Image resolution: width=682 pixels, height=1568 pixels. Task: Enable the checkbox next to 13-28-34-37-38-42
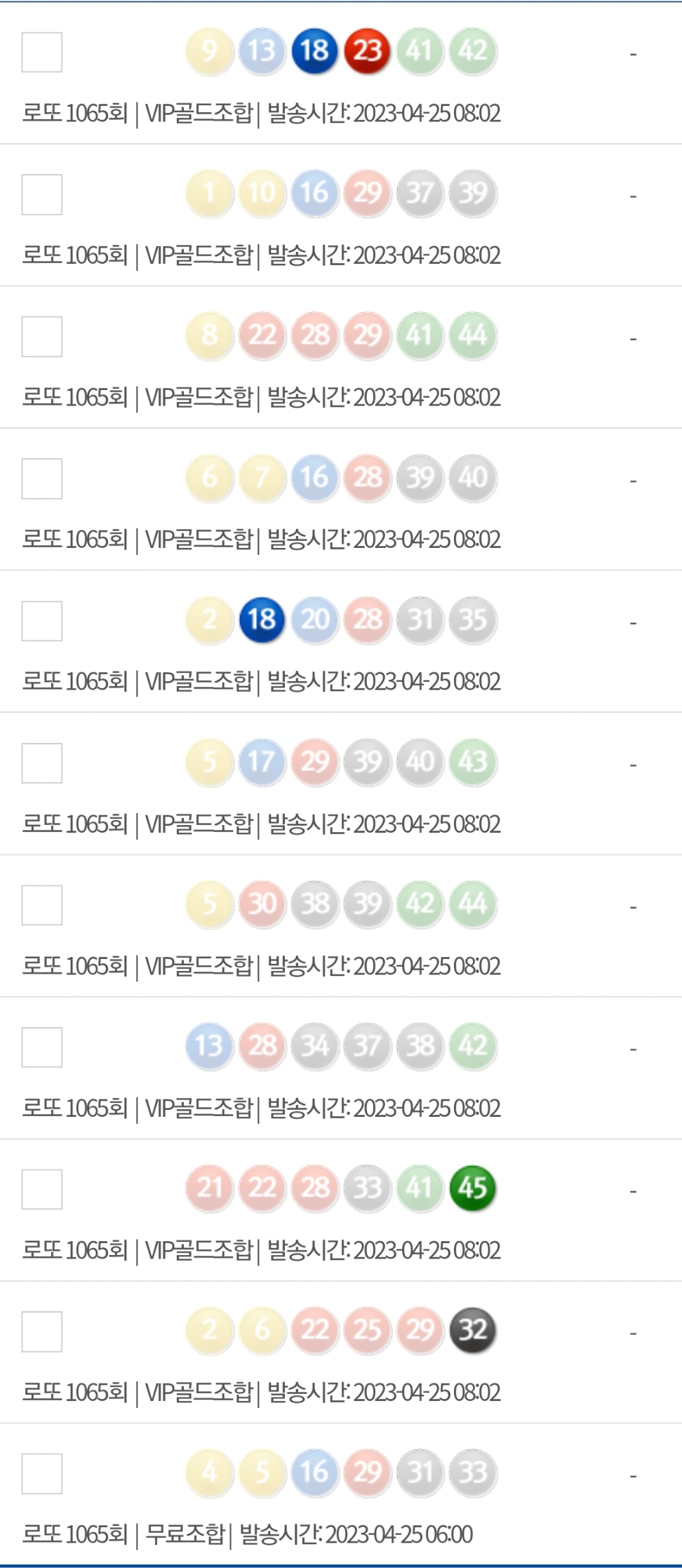[42, 1047]
